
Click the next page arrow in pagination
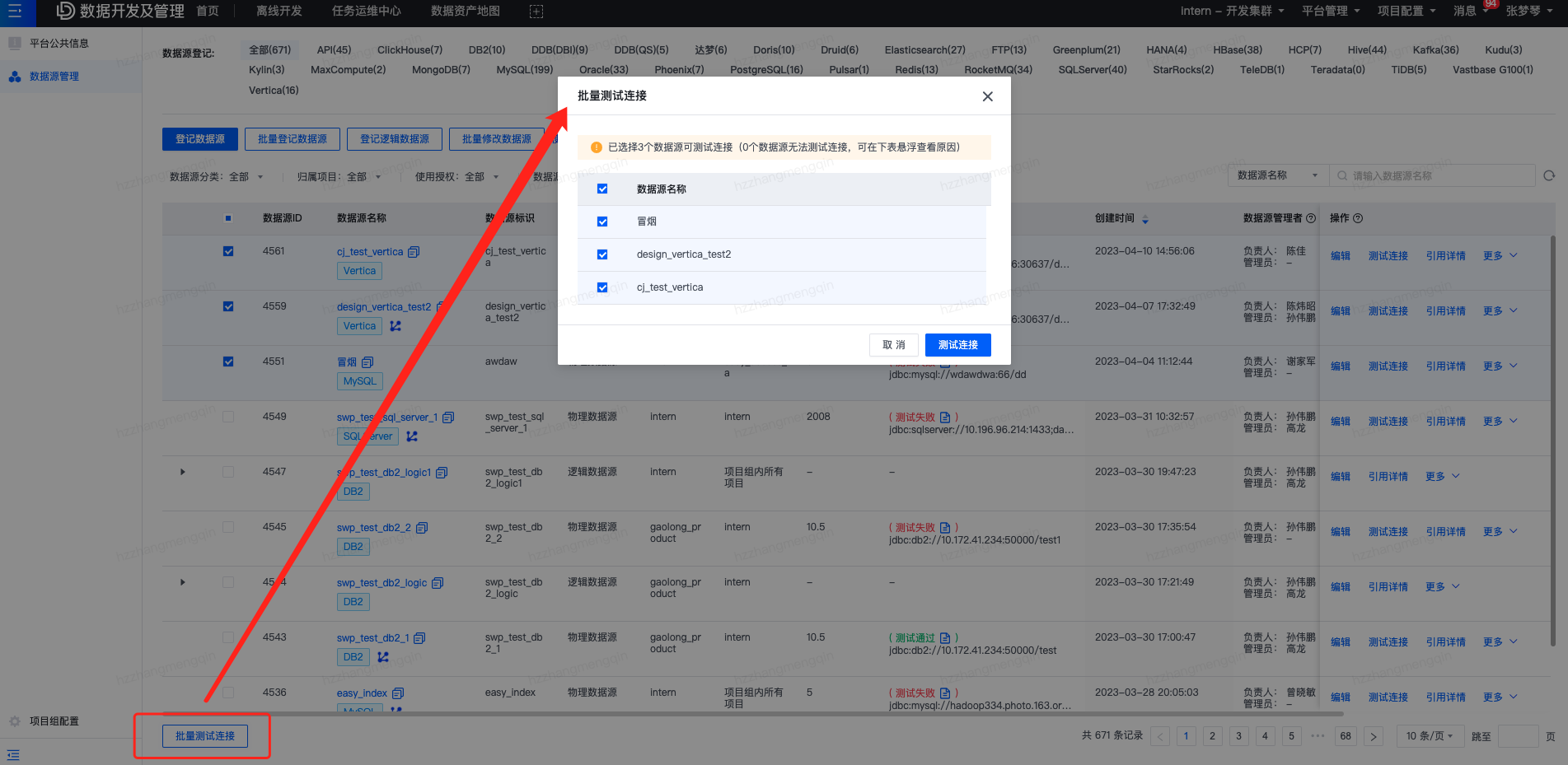click(x=1373, y=736)
